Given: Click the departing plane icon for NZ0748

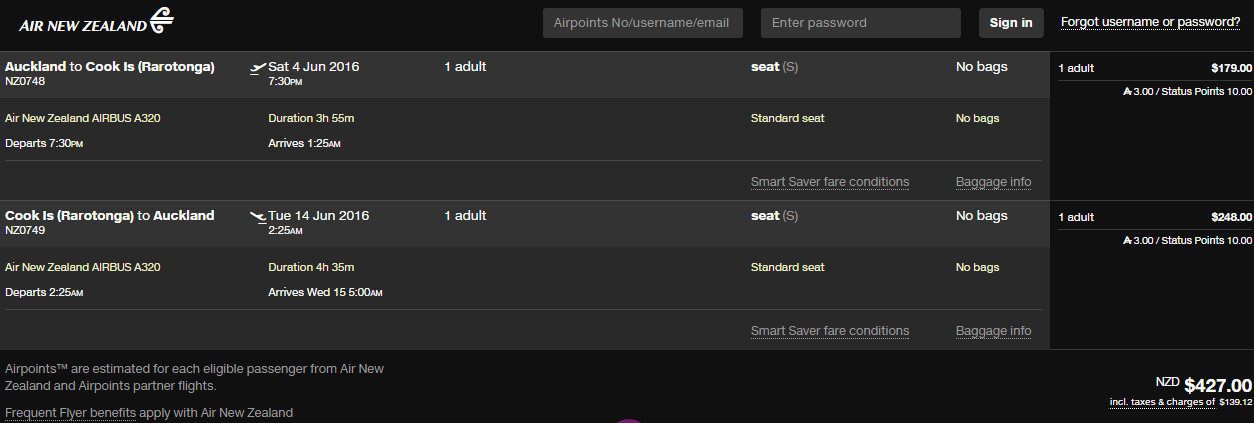Looking at the screenshot, I should click(258, 69).
